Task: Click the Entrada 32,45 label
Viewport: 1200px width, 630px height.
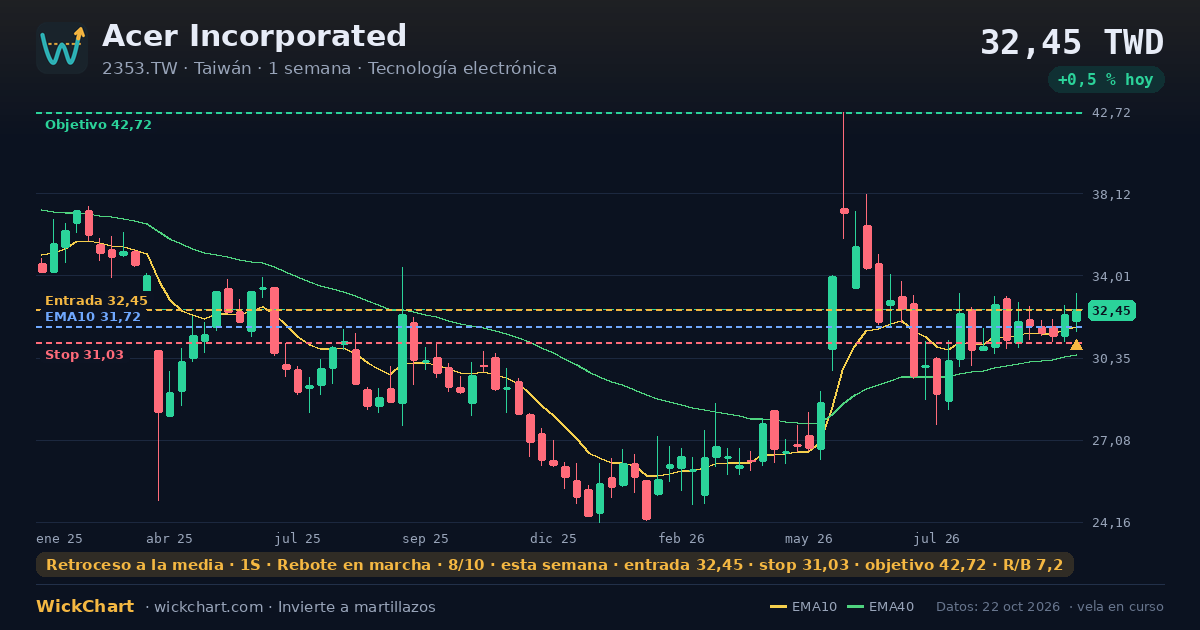Action: pyautogui.click(x=96, y=301)
